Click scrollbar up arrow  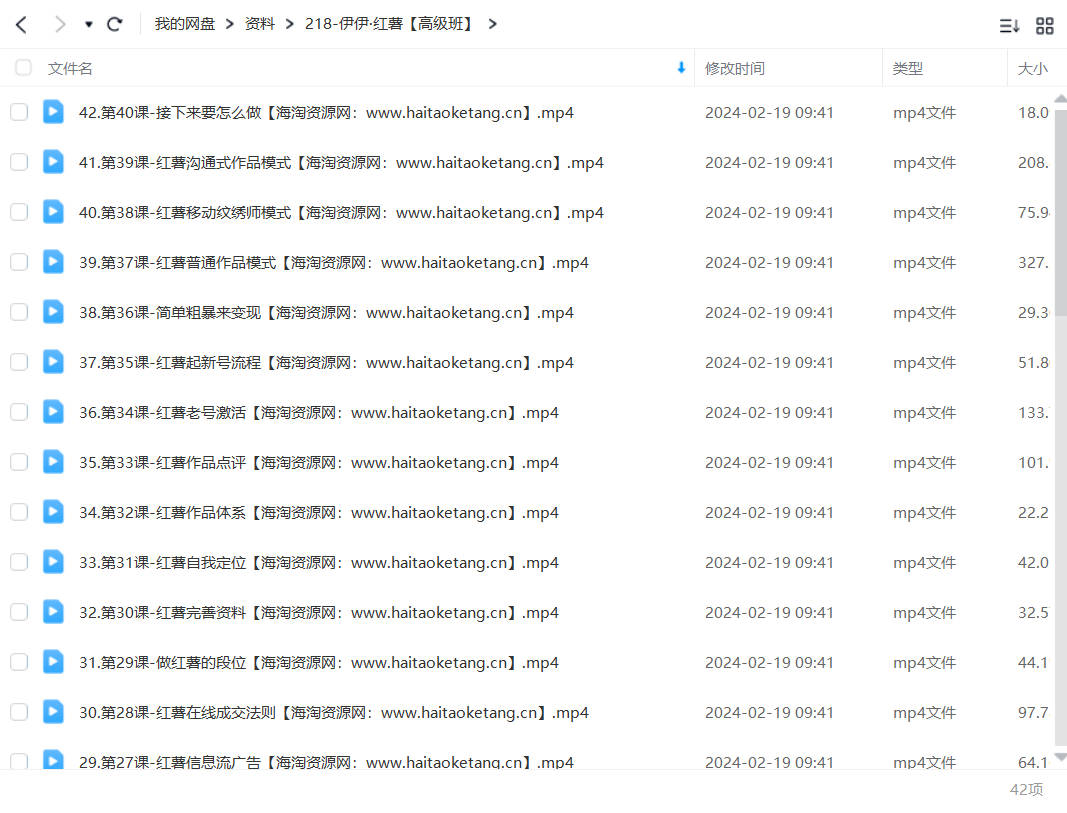pos(1060,99)
